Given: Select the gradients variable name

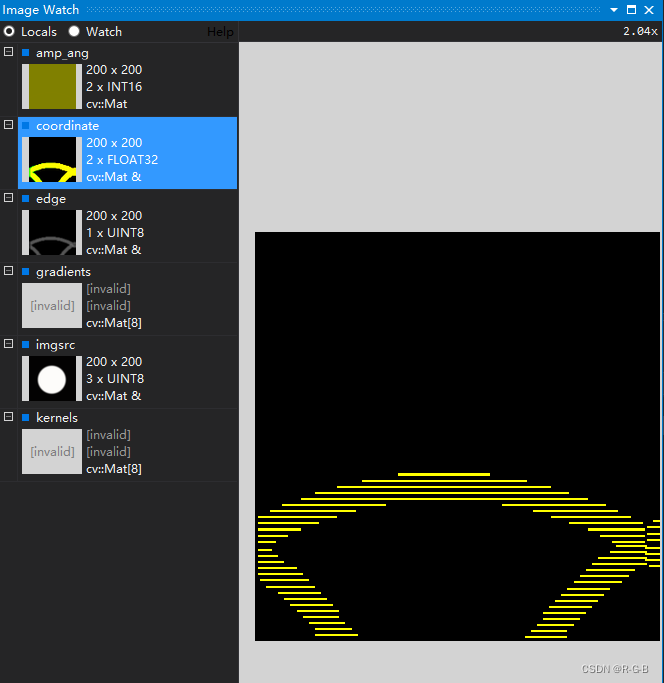Looking at the screenshot, I should coord(63,272).
